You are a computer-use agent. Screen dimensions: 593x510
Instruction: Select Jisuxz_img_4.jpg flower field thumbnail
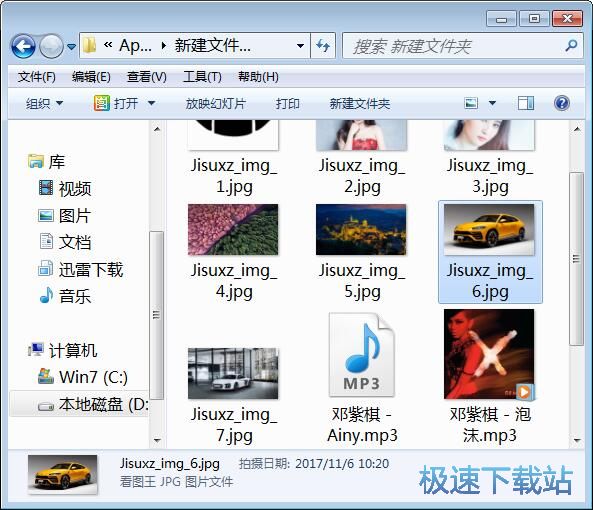[x=233, y=229]
